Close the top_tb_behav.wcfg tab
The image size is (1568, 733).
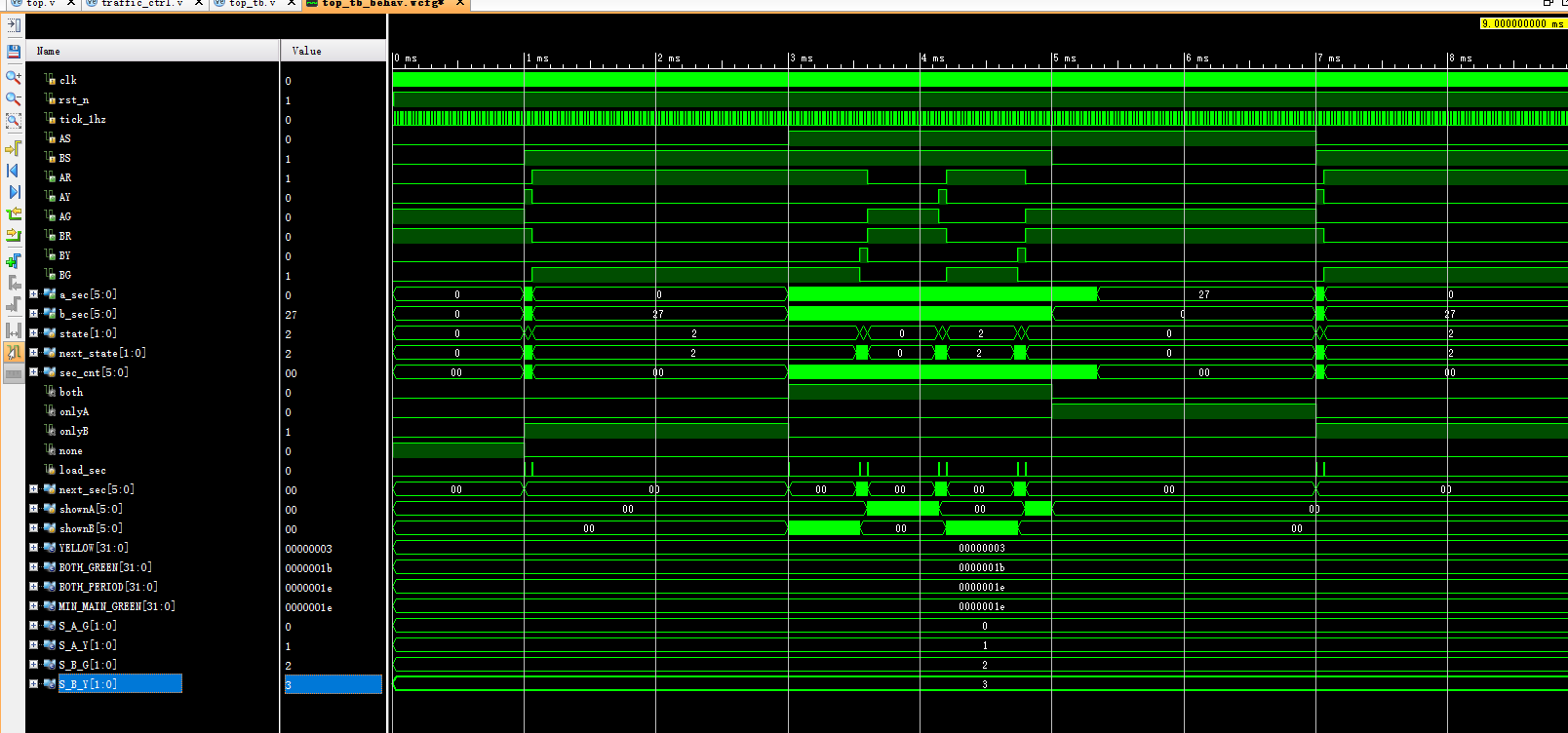tap(460, 4)
